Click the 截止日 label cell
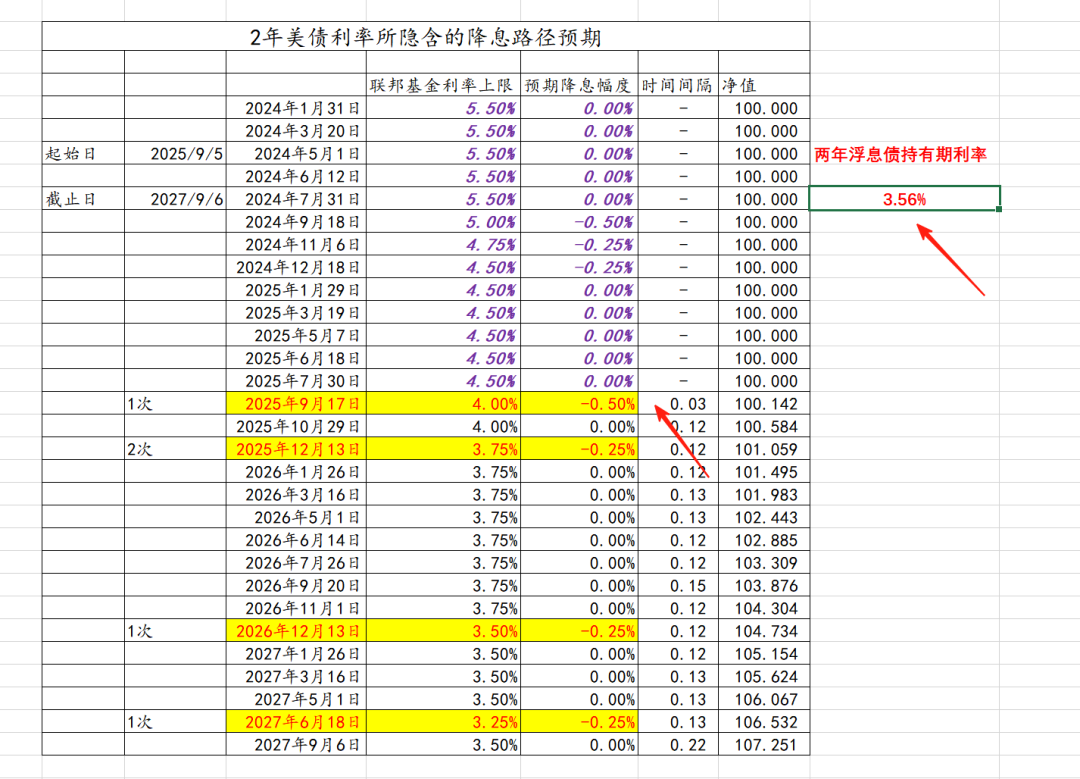Screen dimensions: 1080x779 pyautogui.click(x=83, y=199)
